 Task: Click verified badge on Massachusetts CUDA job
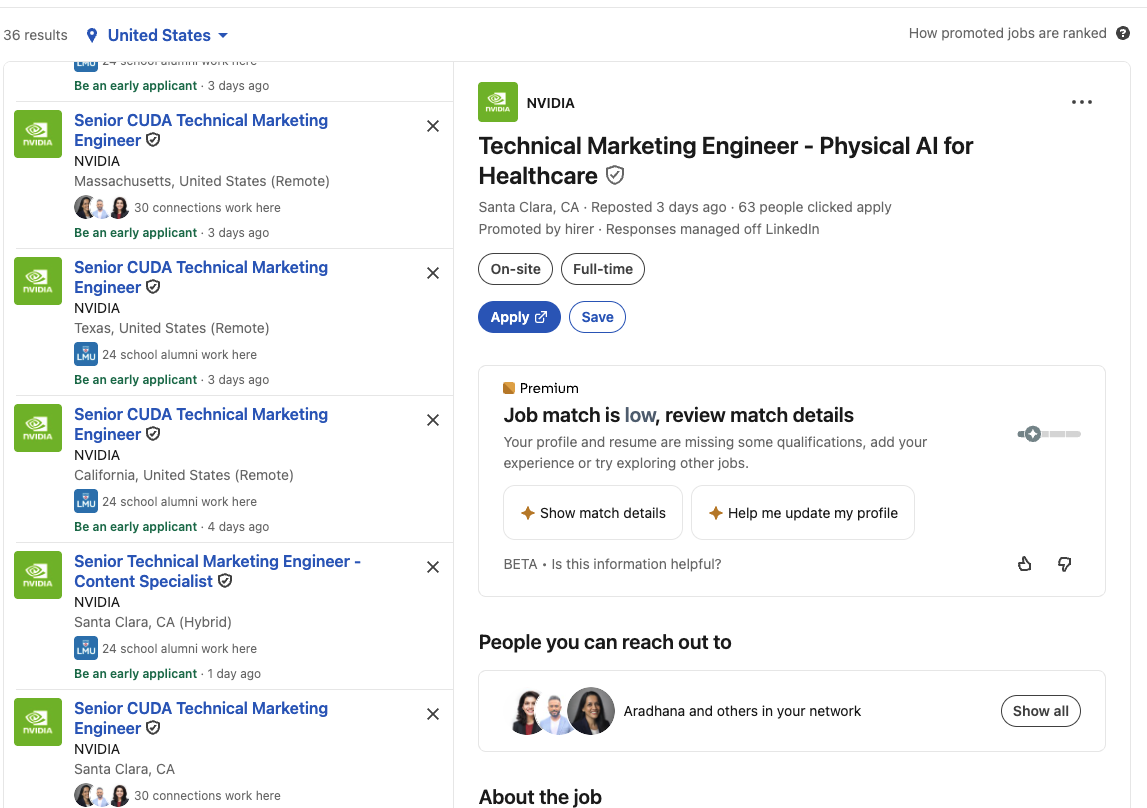(x=153, y=140)
